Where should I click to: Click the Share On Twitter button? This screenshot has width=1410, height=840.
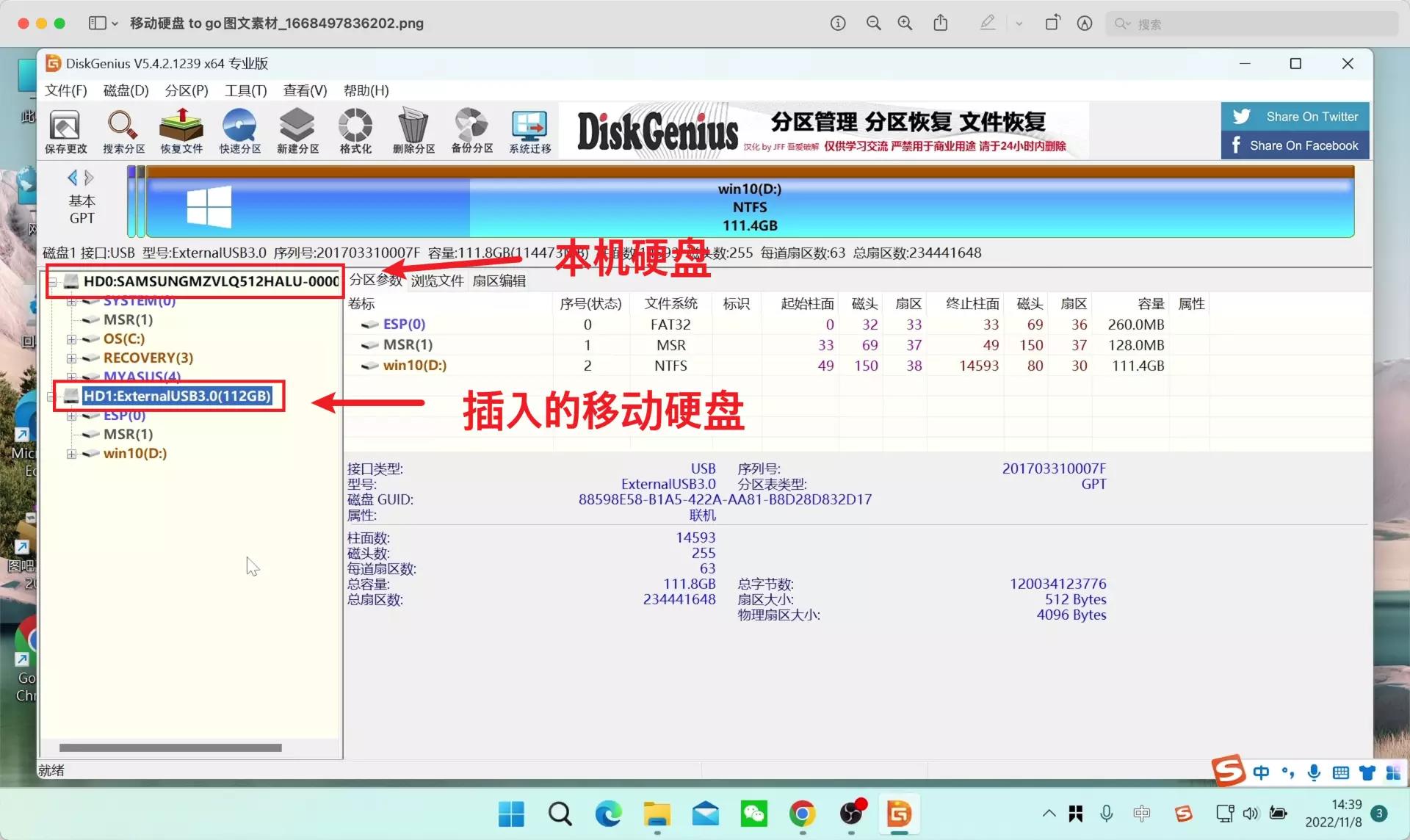pos(1294,116)
